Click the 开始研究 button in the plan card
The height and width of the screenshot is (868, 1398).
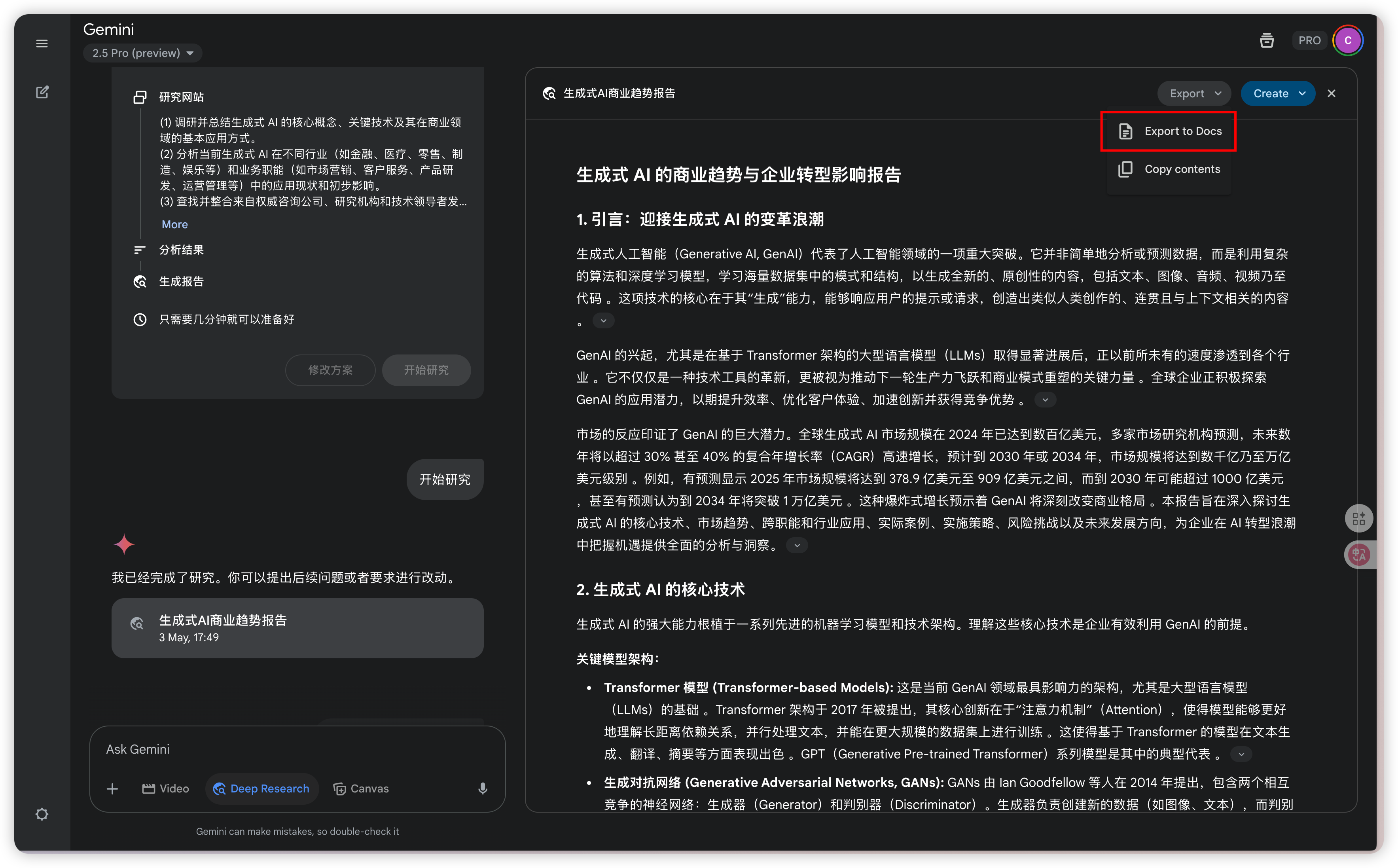[x=426, y=370]
